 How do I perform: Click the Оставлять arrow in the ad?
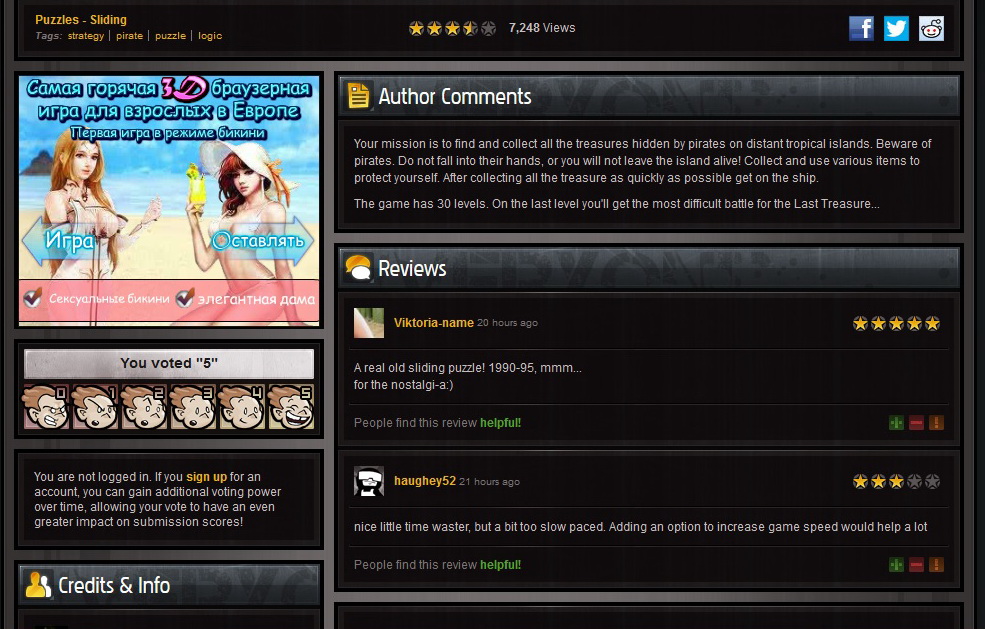[x=261, y=241]
